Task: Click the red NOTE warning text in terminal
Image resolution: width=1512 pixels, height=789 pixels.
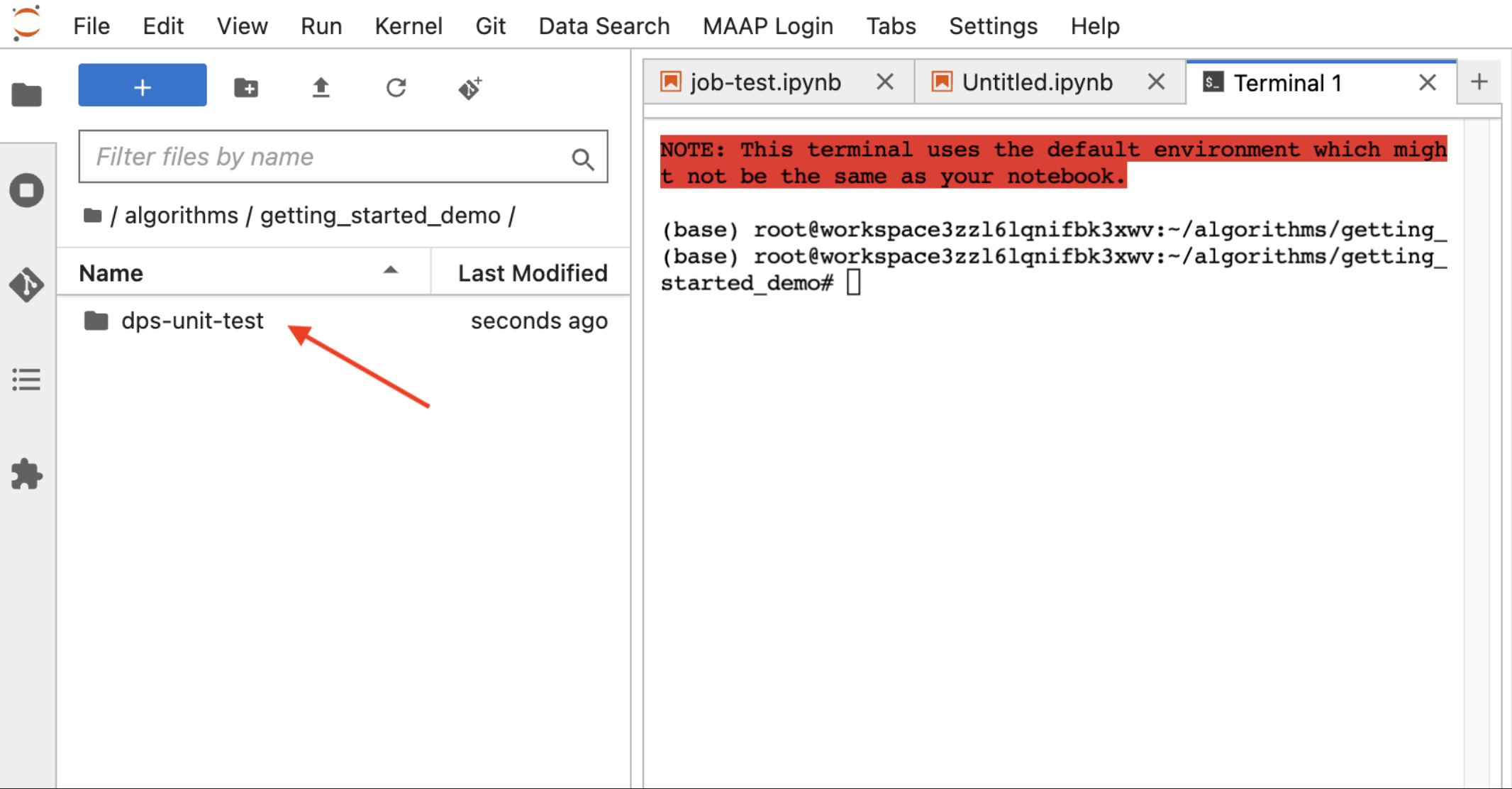Action: pos(1053,162)
